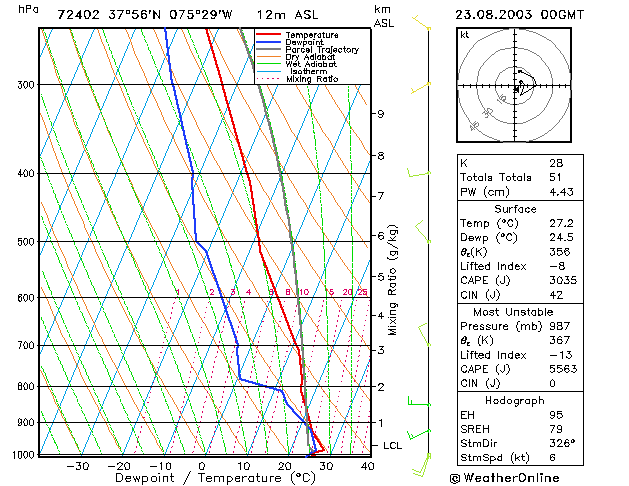Click the green Wet Adiabat legend line
This screenshot has width=629, height=486.
(268, 64)
